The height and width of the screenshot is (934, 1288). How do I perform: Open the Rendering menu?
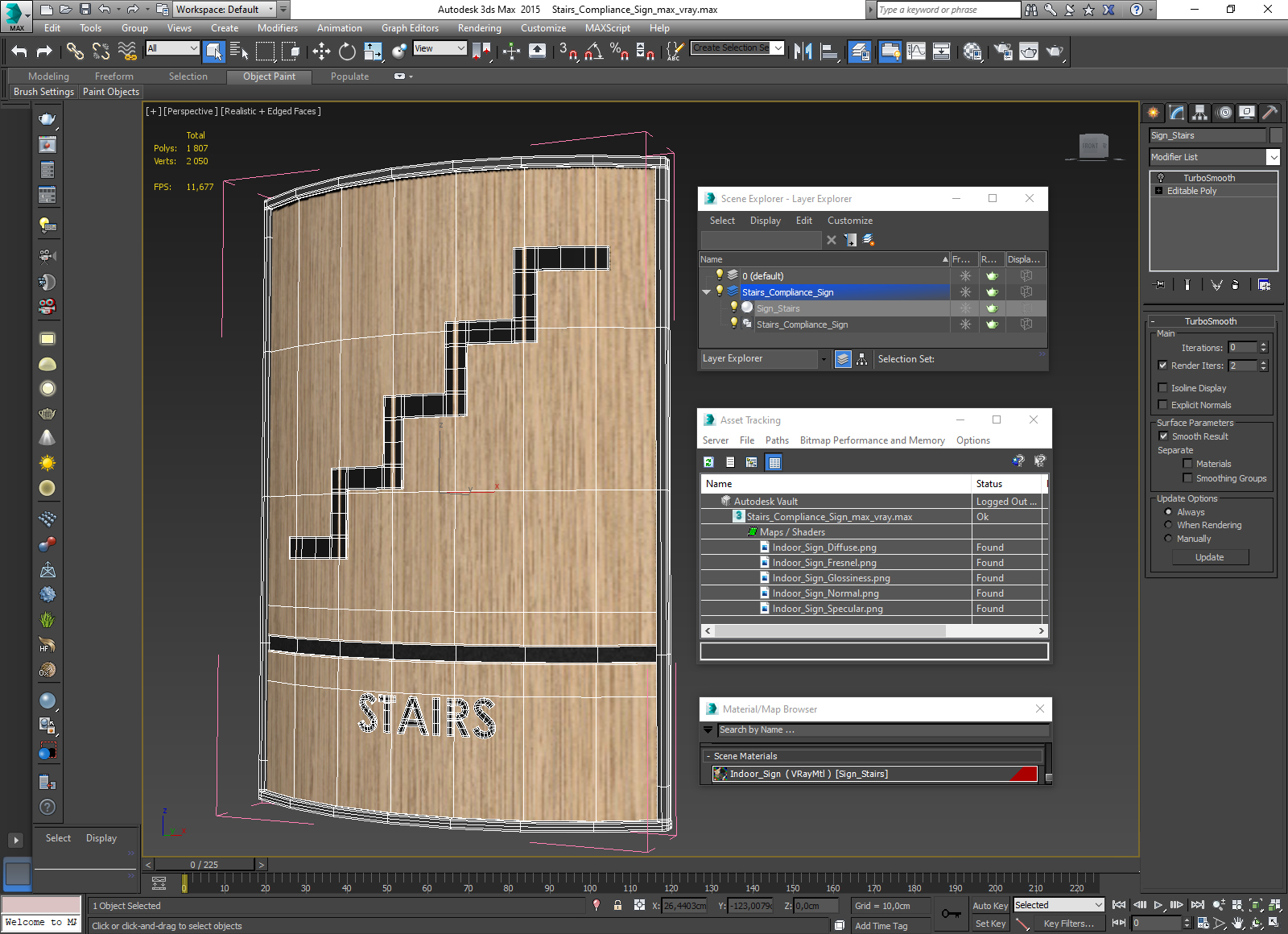[x=480, y=28]
